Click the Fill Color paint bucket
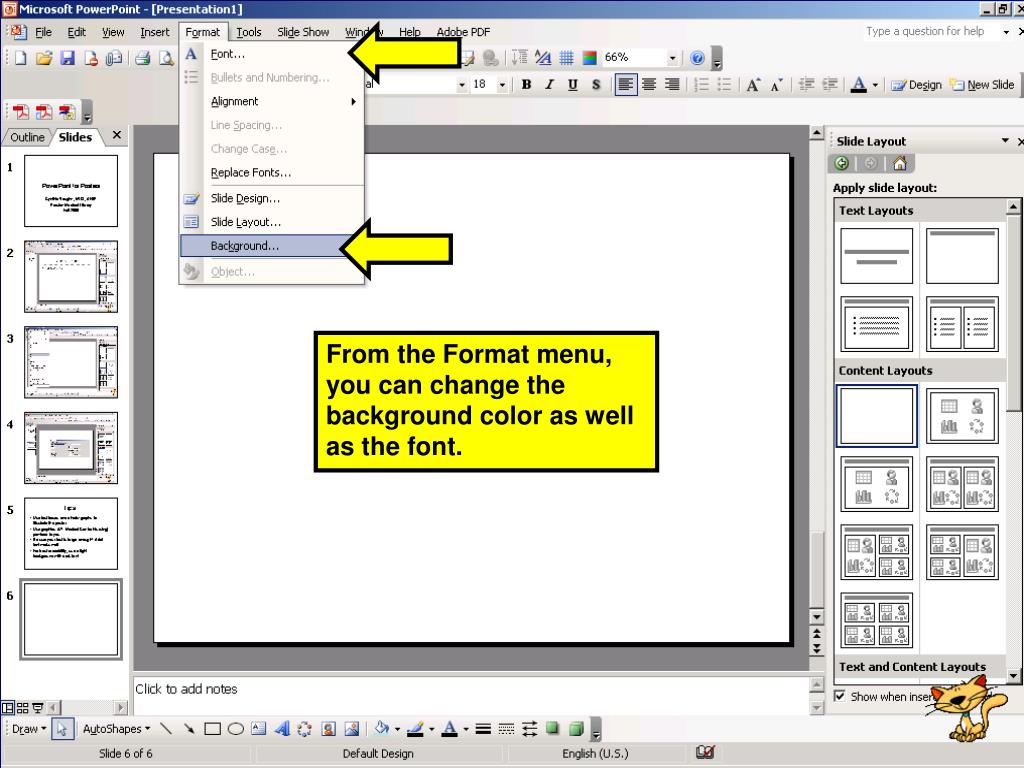 381,728
